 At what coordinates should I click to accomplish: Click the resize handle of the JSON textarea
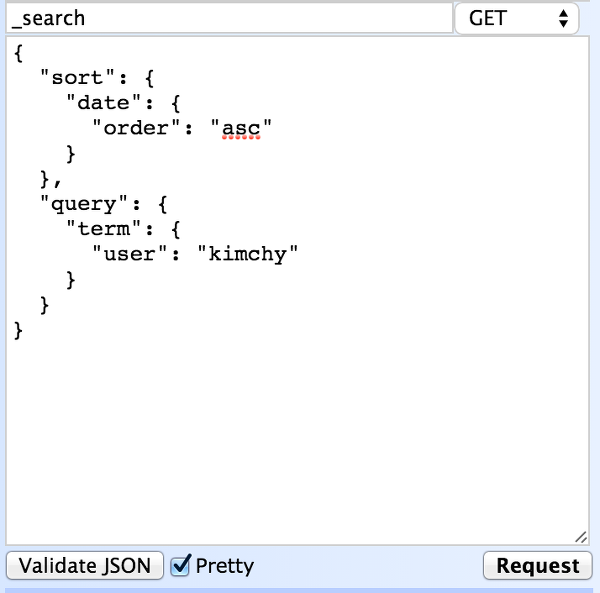tap(581, 537)
